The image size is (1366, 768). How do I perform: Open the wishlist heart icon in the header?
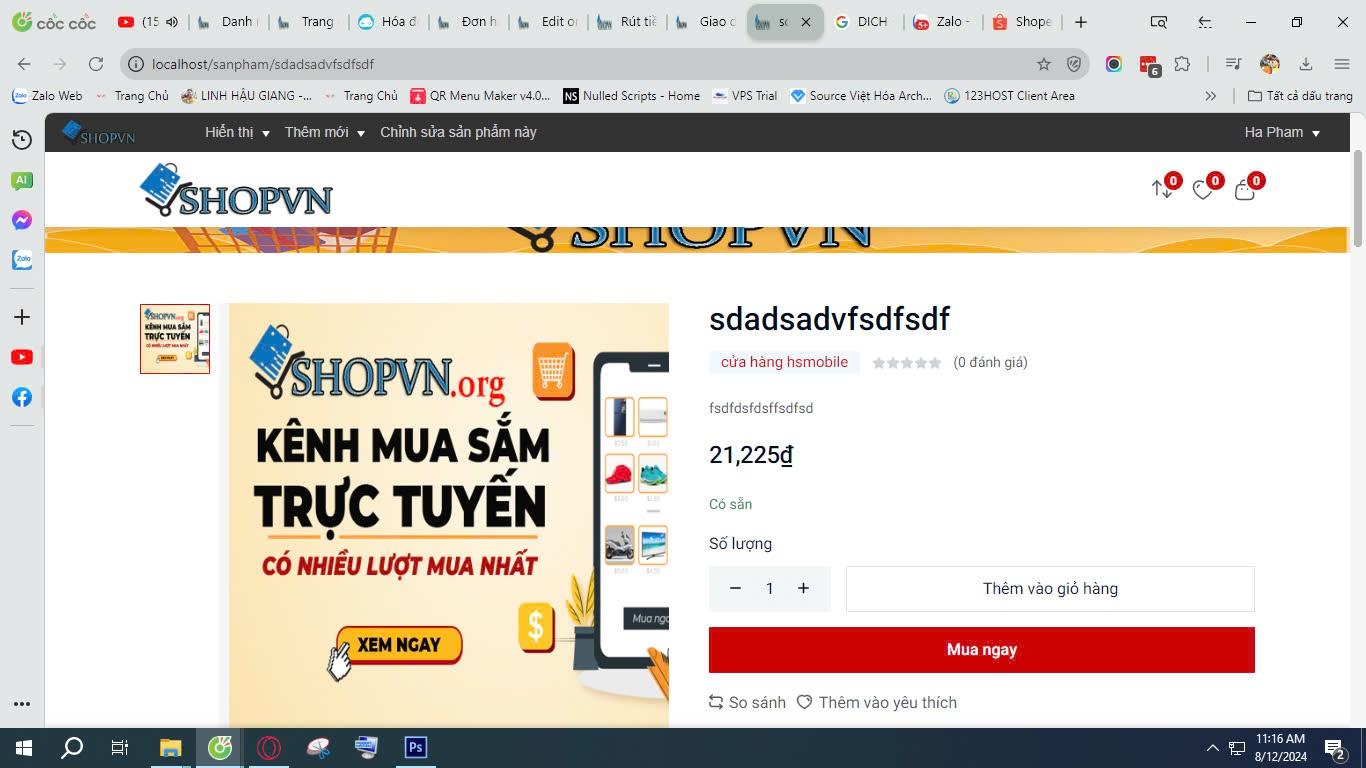[x=1203, y=189]
